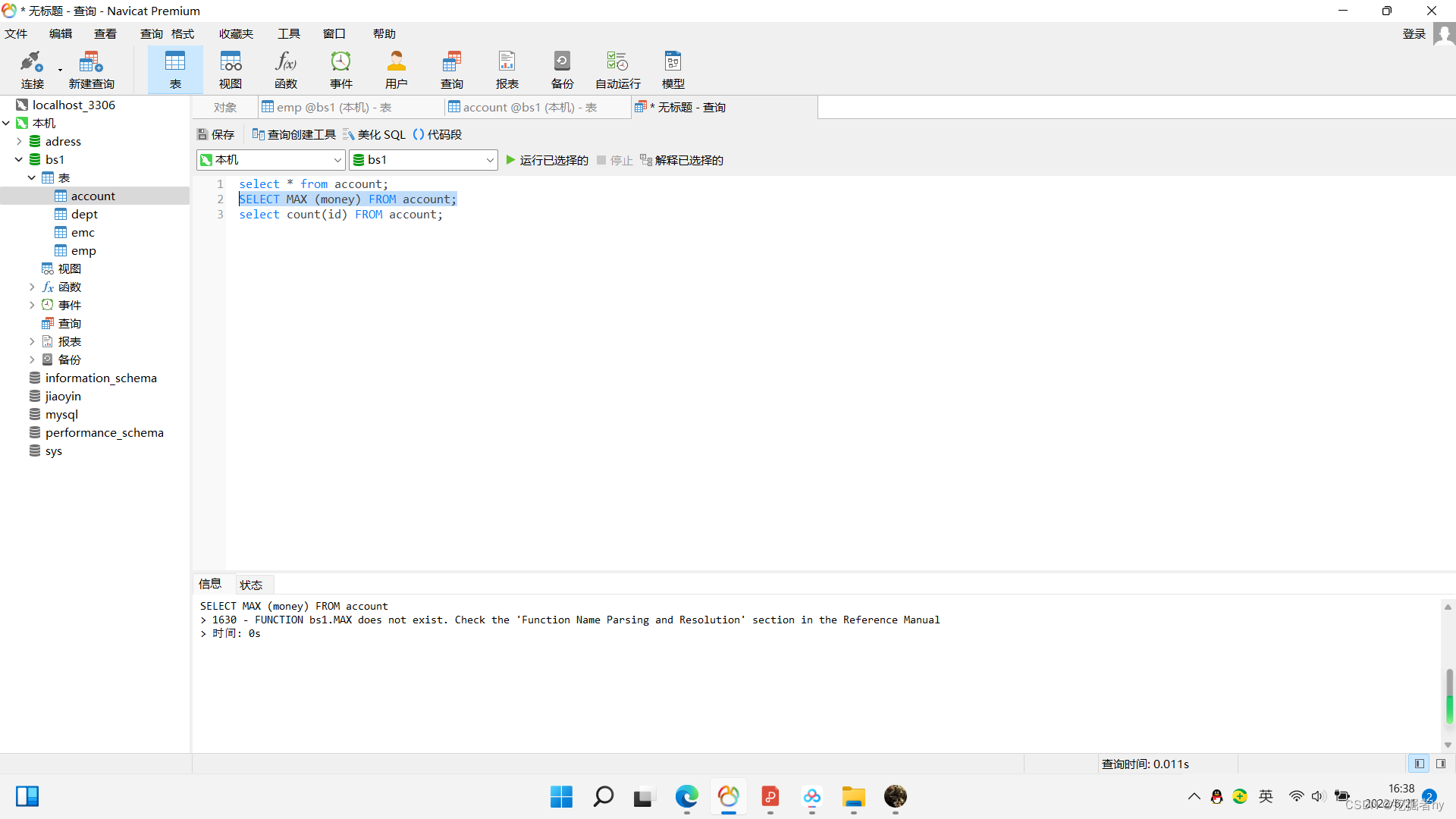1456x819 pixels.
Task: Toggle the right pane view button in status bar
Action: (x=1441, y=764)
